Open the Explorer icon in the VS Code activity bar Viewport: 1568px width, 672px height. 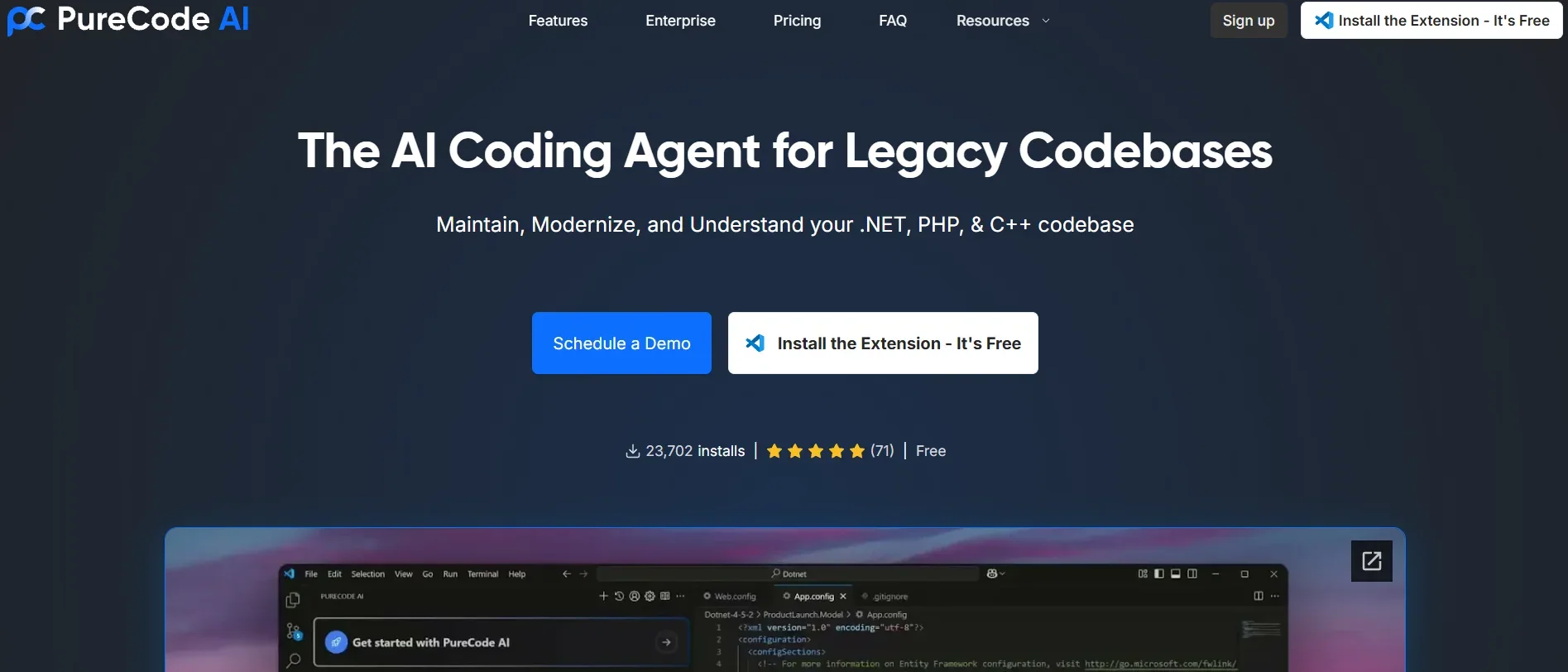(x=293, y=600)
